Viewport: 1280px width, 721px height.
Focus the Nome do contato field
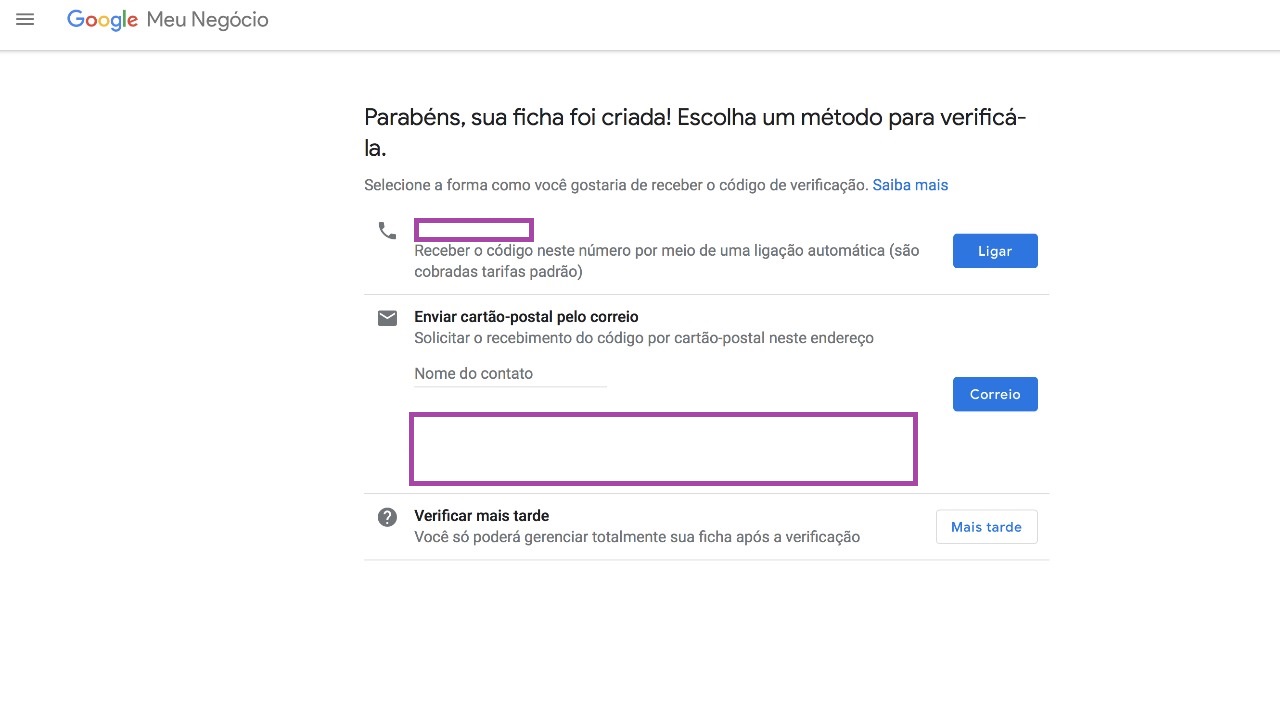pos(510,374)
